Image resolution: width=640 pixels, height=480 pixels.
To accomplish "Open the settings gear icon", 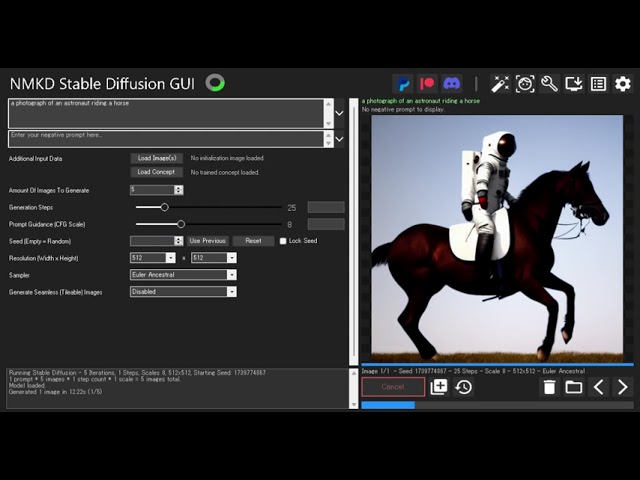I will click(622, 84).
